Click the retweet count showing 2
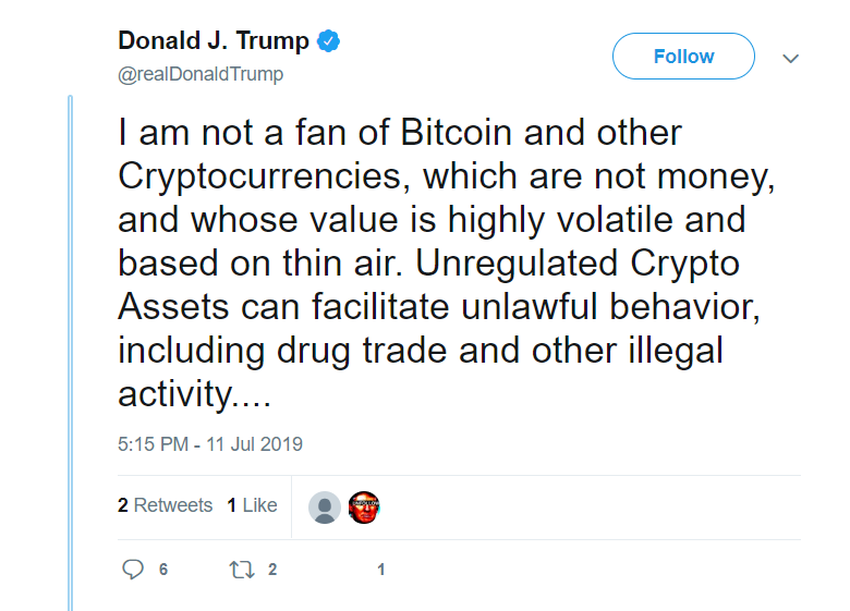The height and width of the screenshot is (611, 850). click(x=270, y=566)
